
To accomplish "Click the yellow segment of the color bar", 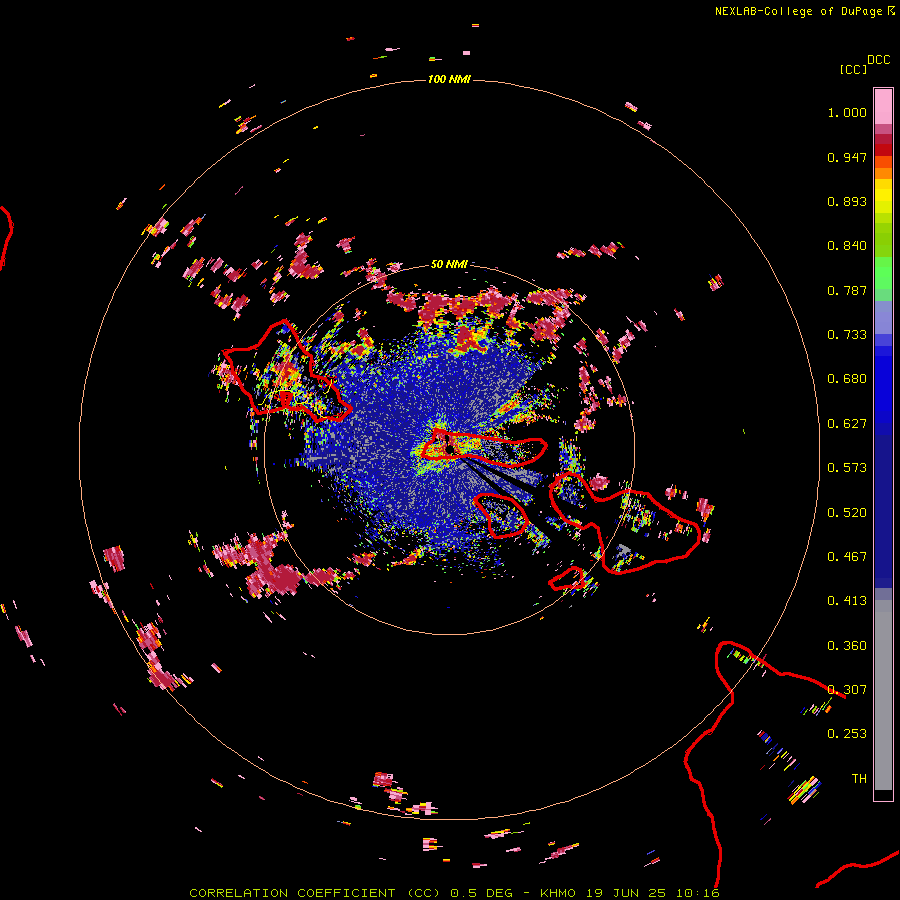I will (x=883, y=196).
